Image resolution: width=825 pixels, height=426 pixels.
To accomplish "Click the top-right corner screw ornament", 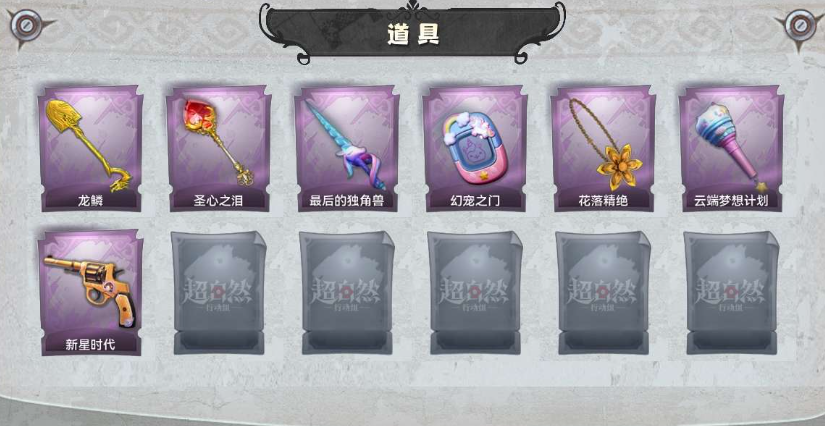I will [800, 25].
